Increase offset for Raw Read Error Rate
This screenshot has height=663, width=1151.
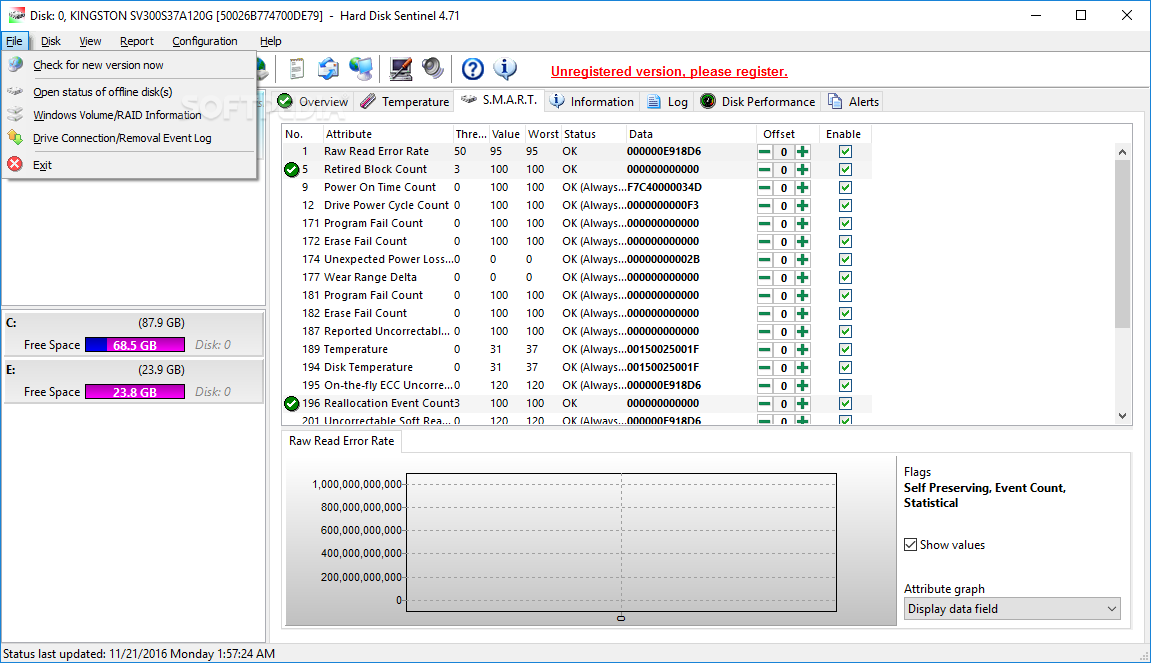point(802,152)
